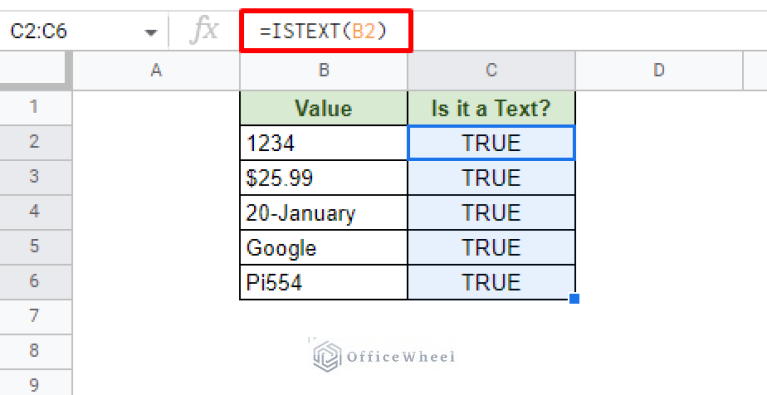Click the 'Is it a Text?' header cell

coord(491,108)
